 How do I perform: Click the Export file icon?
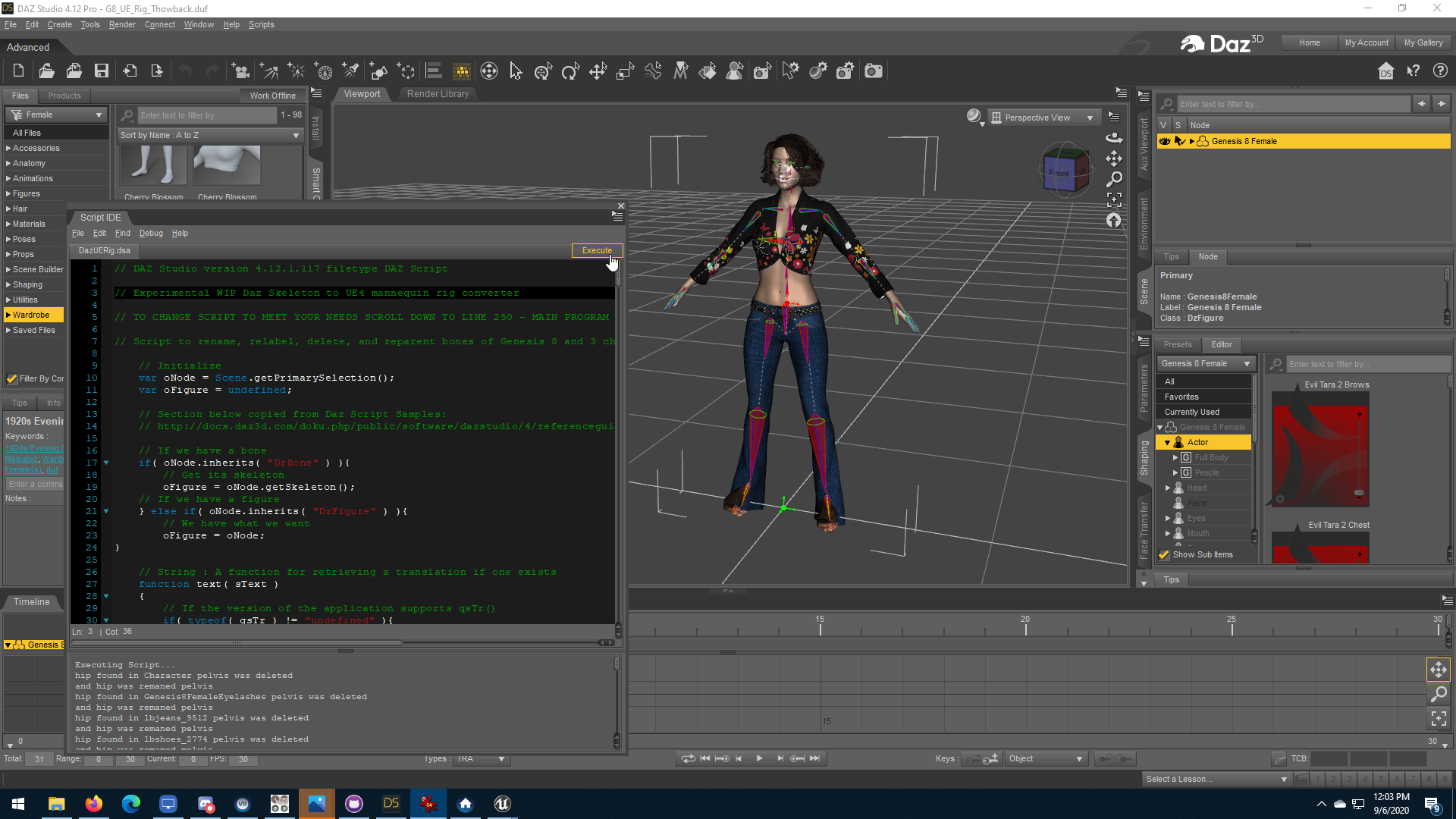(157, 71)
